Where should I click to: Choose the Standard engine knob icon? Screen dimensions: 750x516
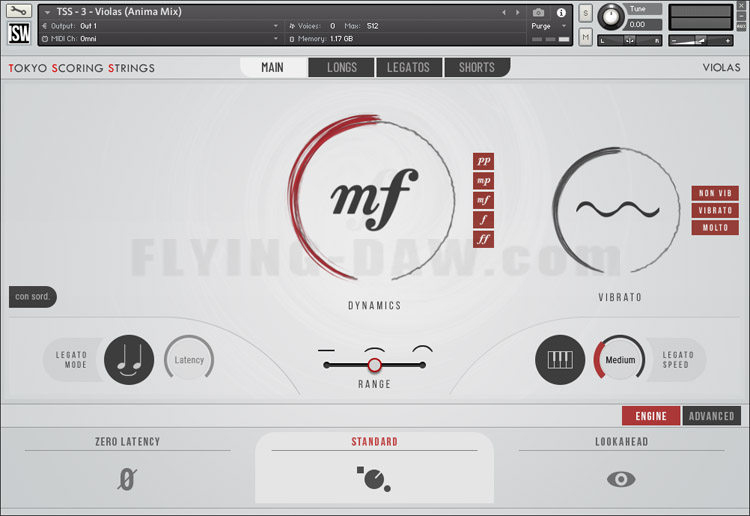click(374, 479)
